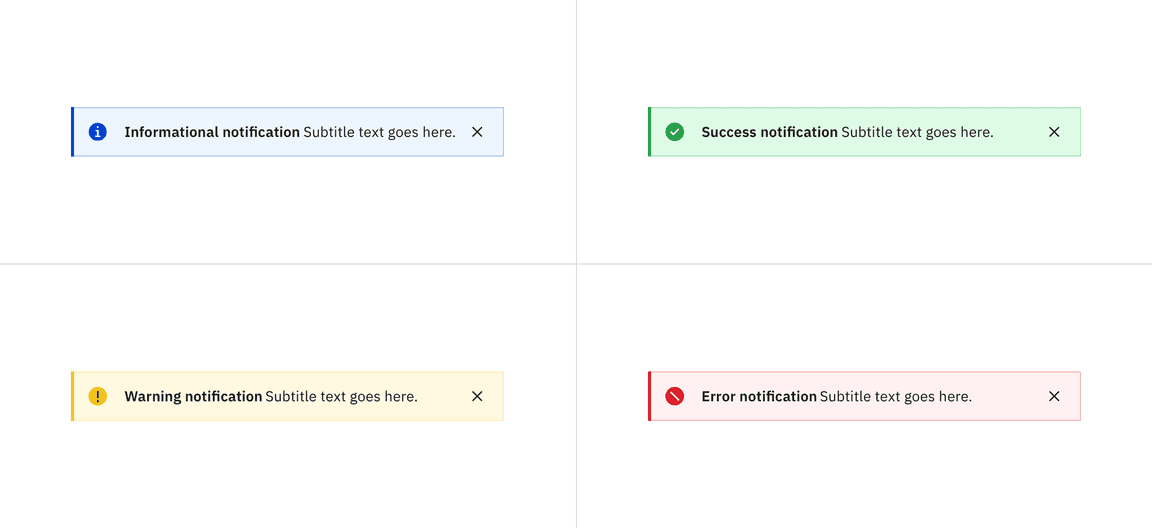Click the blue info icon
Screen dimensions: 1152x528
[97, 132]
